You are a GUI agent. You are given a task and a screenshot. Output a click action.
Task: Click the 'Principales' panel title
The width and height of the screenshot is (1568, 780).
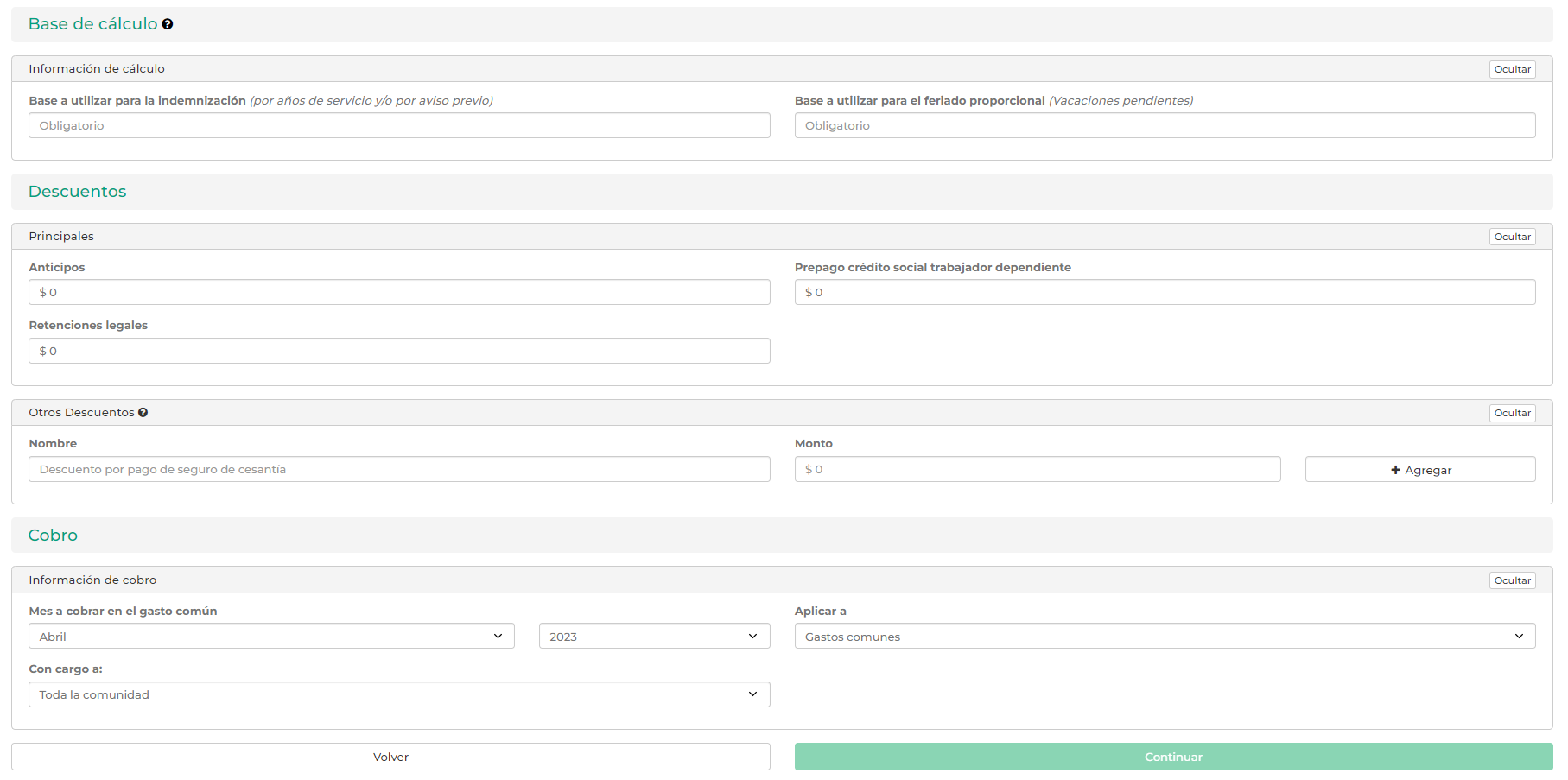(61, 237)
